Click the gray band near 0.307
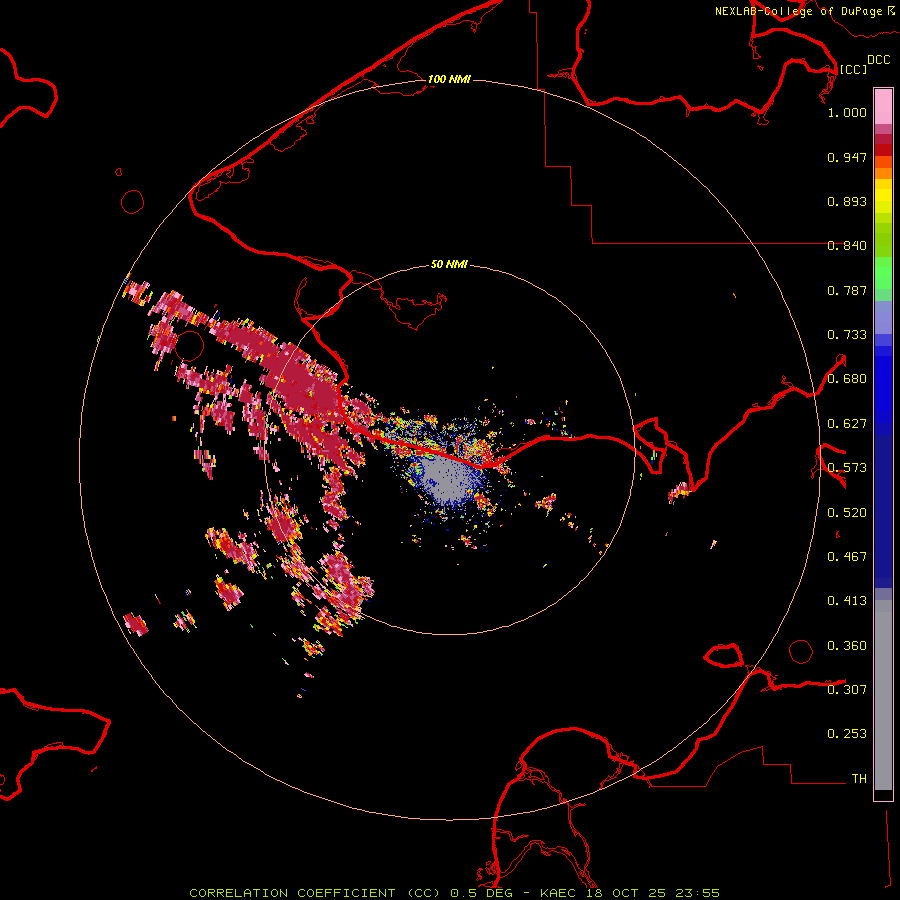Screen dimensions: 900x900 click(883, 695)
